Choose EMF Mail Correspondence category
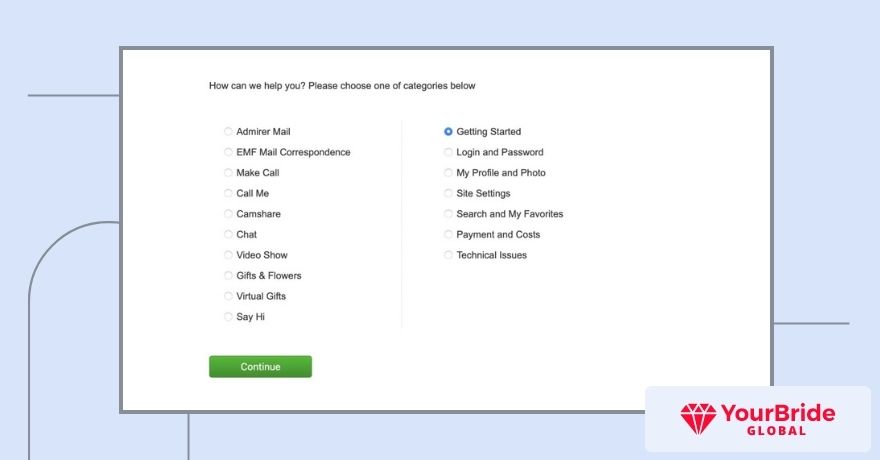This screenshot has height=460, width=880. (228, 152)
